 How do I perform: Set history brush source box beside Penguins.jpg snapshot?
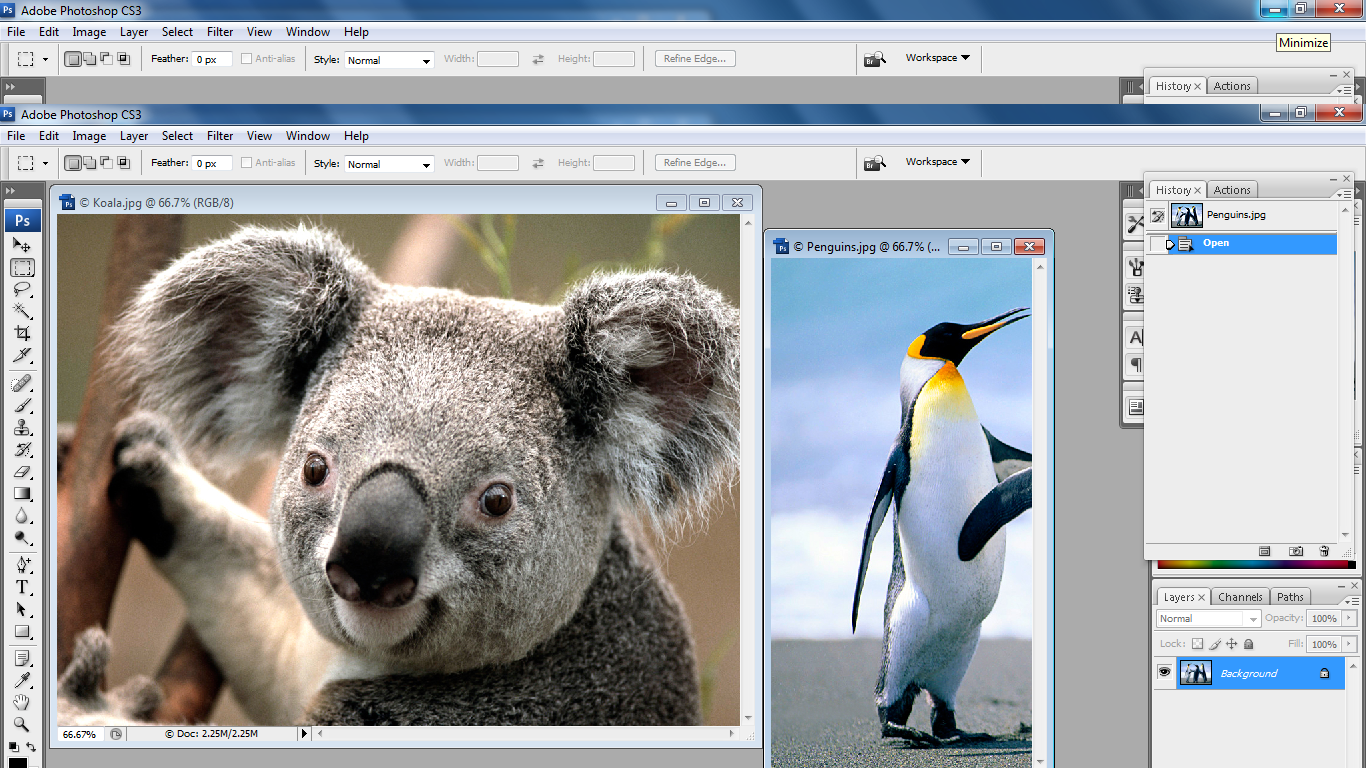click(1157, 215)
